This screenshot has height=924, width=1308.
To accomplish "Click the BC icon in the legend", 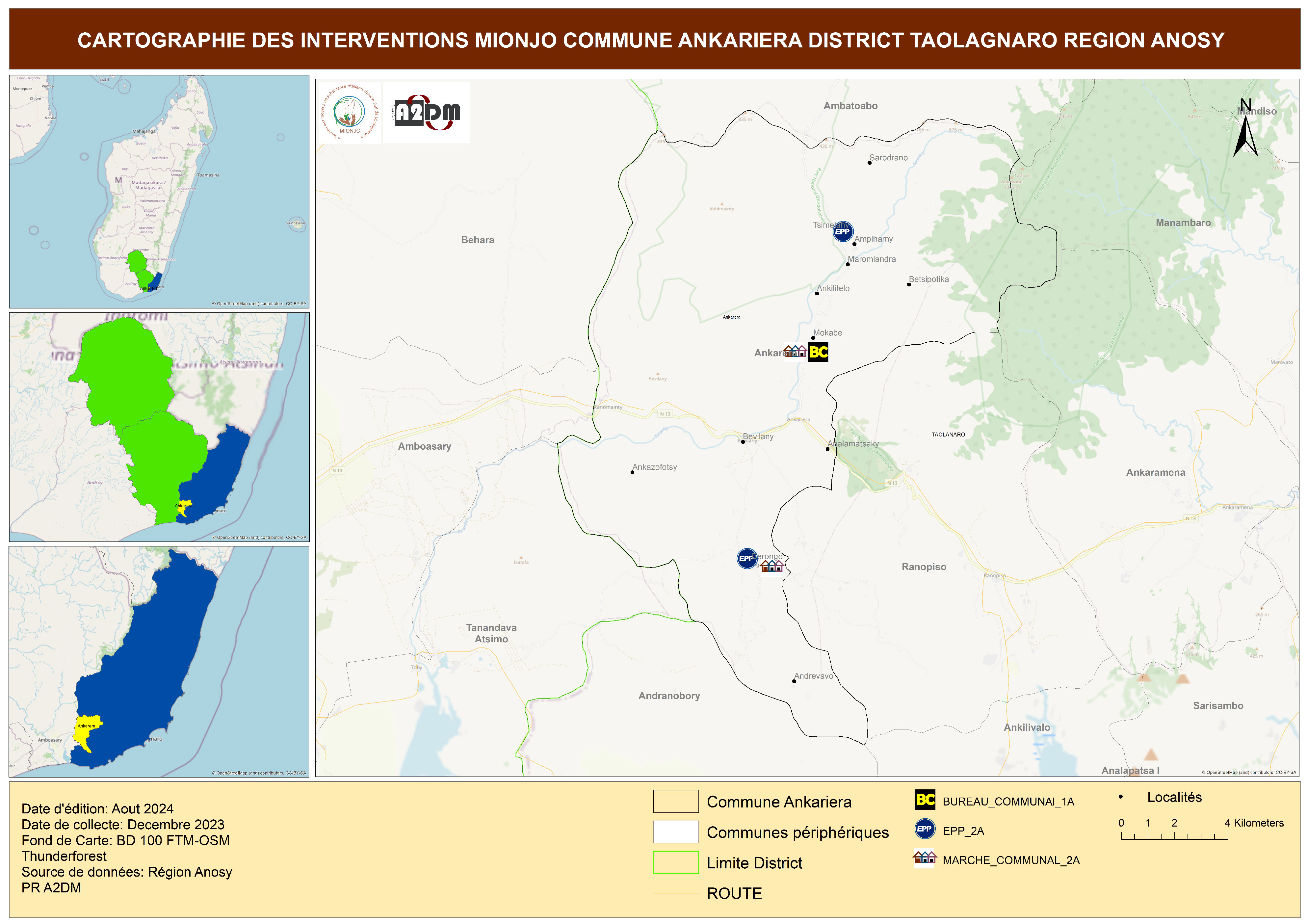I will pos(925,800).
